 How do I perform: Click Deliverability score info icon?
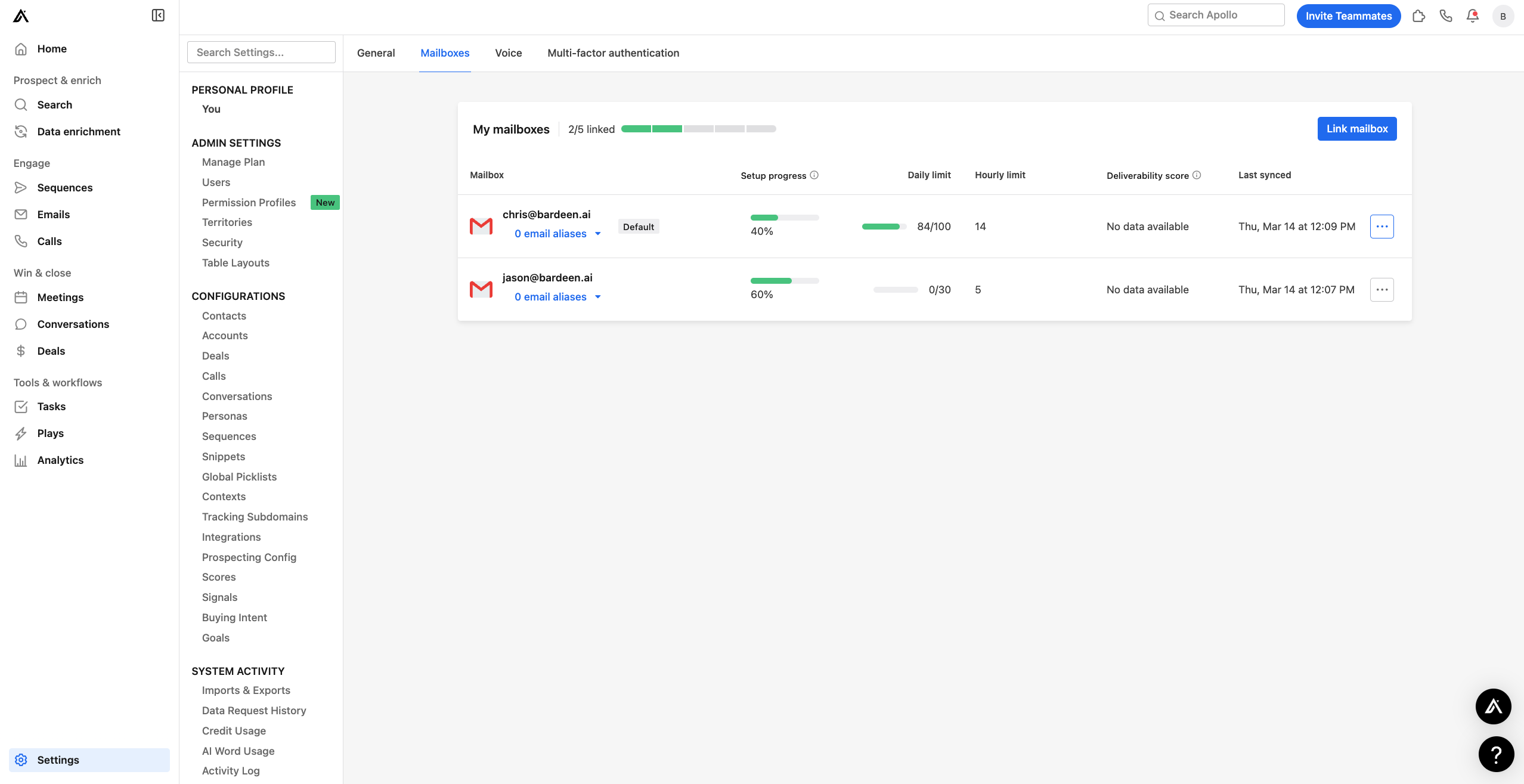(1197, 175)
